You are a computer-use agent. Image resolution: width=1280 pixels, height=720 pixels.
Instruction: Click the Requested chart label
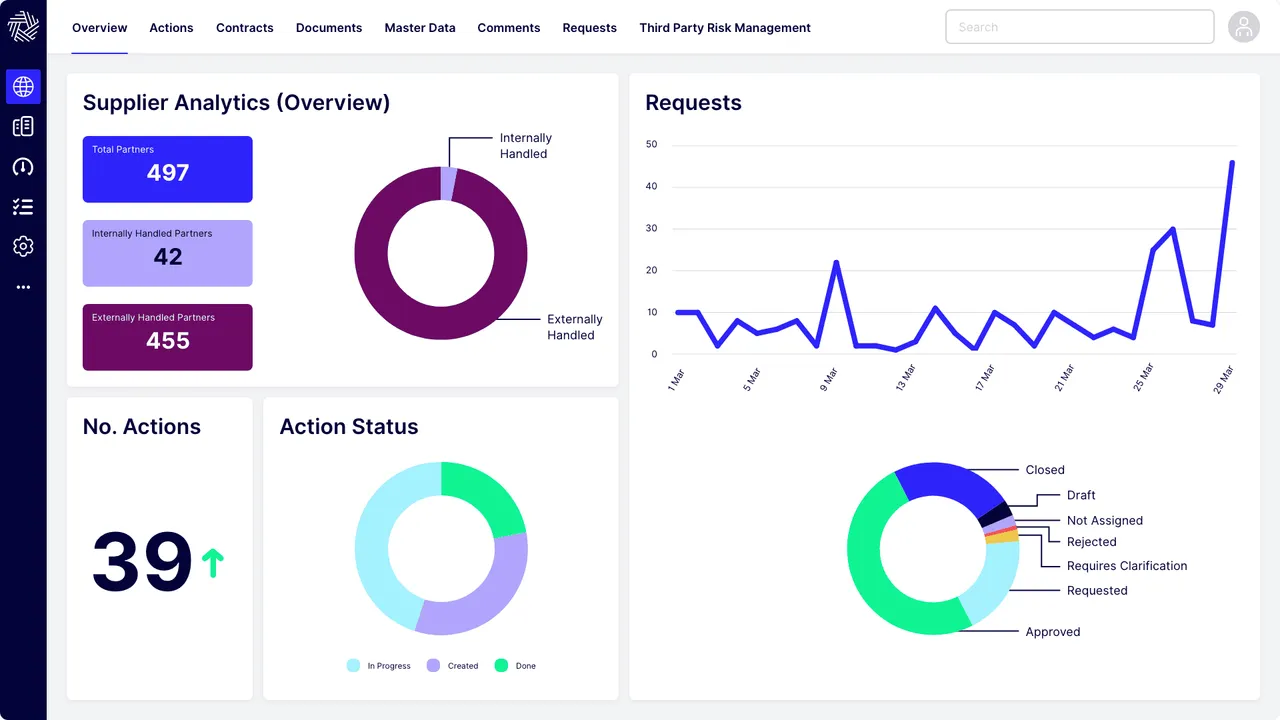[x=1097, y=591]
